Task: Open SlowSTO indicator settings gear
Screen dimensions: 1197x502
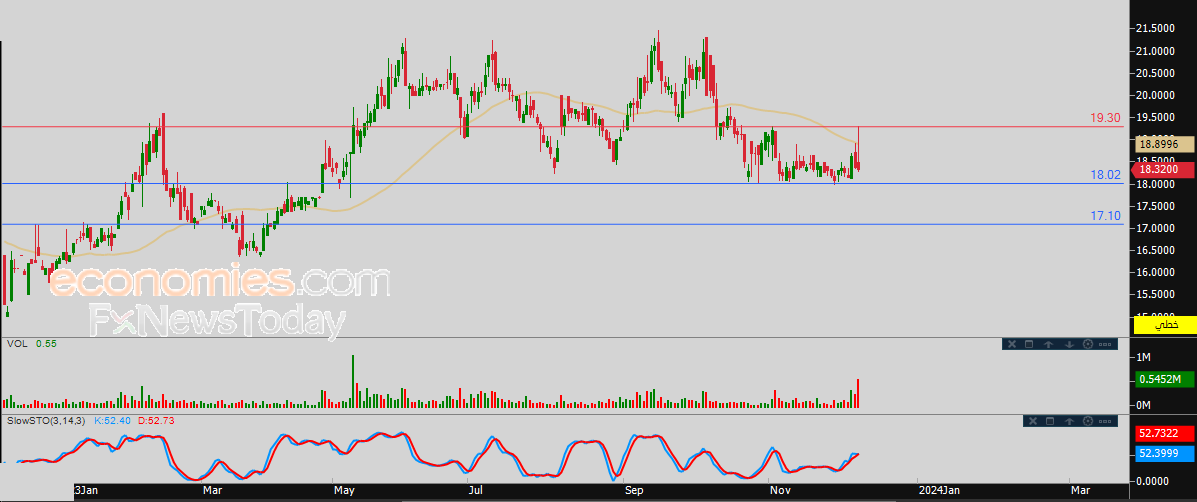Action: pyautogui.click(x=1088, y=421)
